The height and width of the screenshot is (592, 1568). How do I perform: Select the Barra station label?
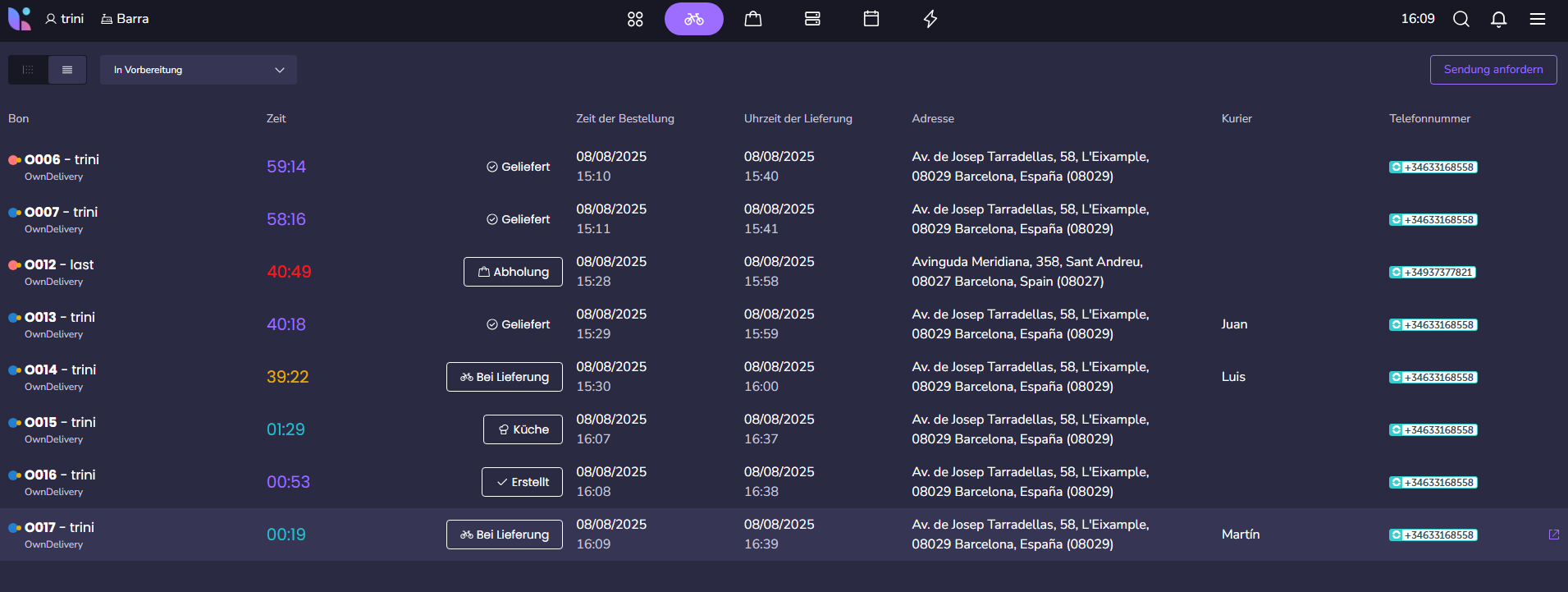[125, 18]
